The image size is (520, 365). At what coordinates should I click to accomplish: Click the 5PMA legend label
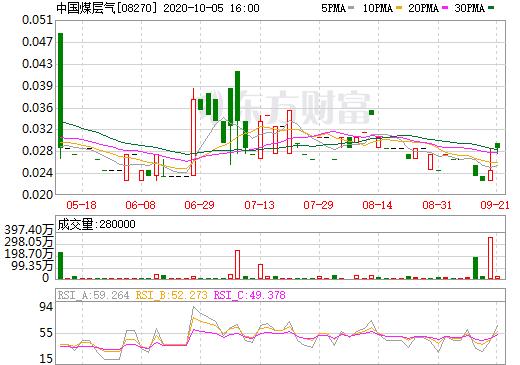[333, 8]
